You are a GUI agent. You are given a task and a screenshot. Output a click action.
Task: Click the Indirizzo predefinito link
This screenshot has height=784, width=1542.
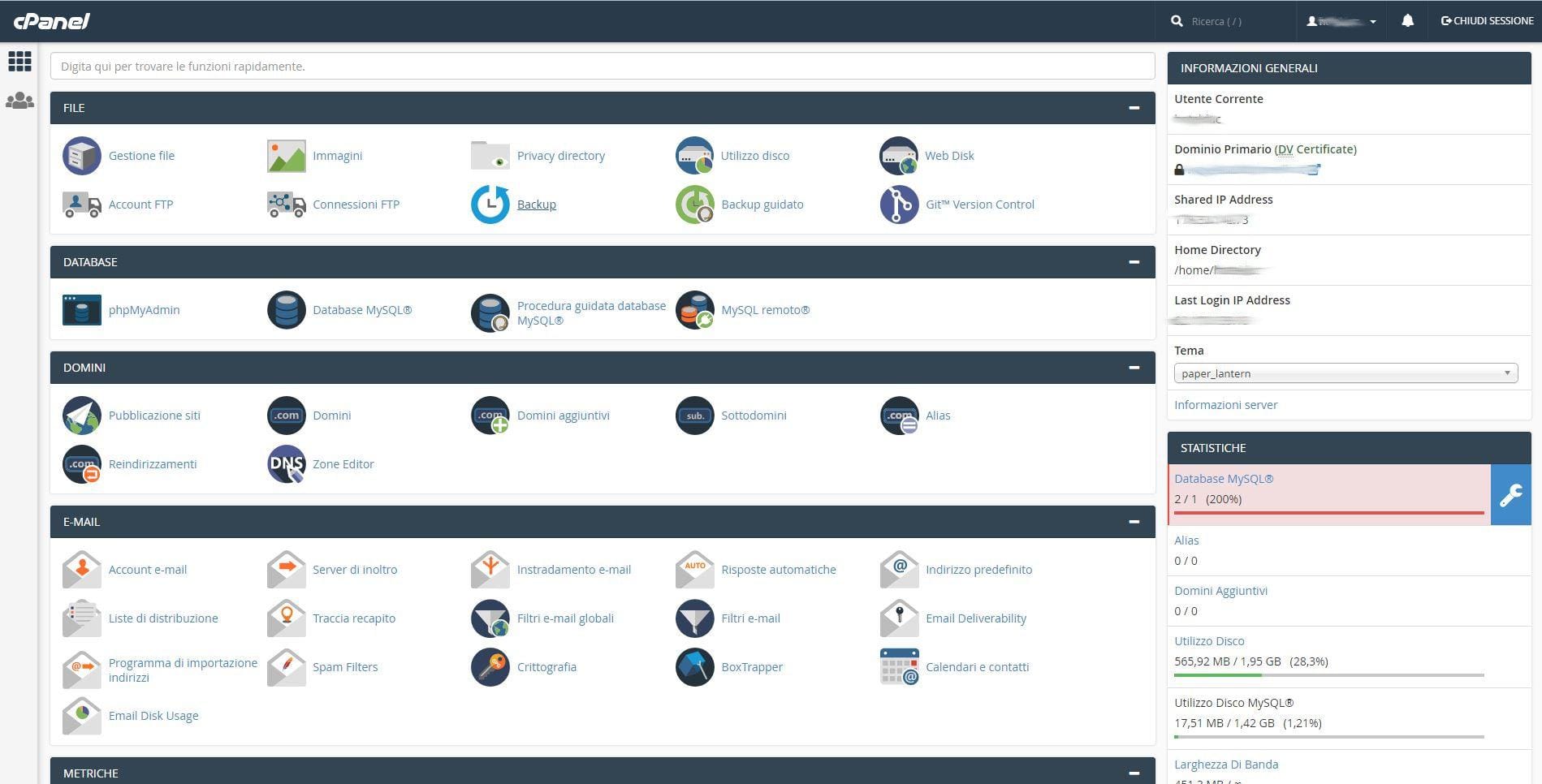click(978, 570)
